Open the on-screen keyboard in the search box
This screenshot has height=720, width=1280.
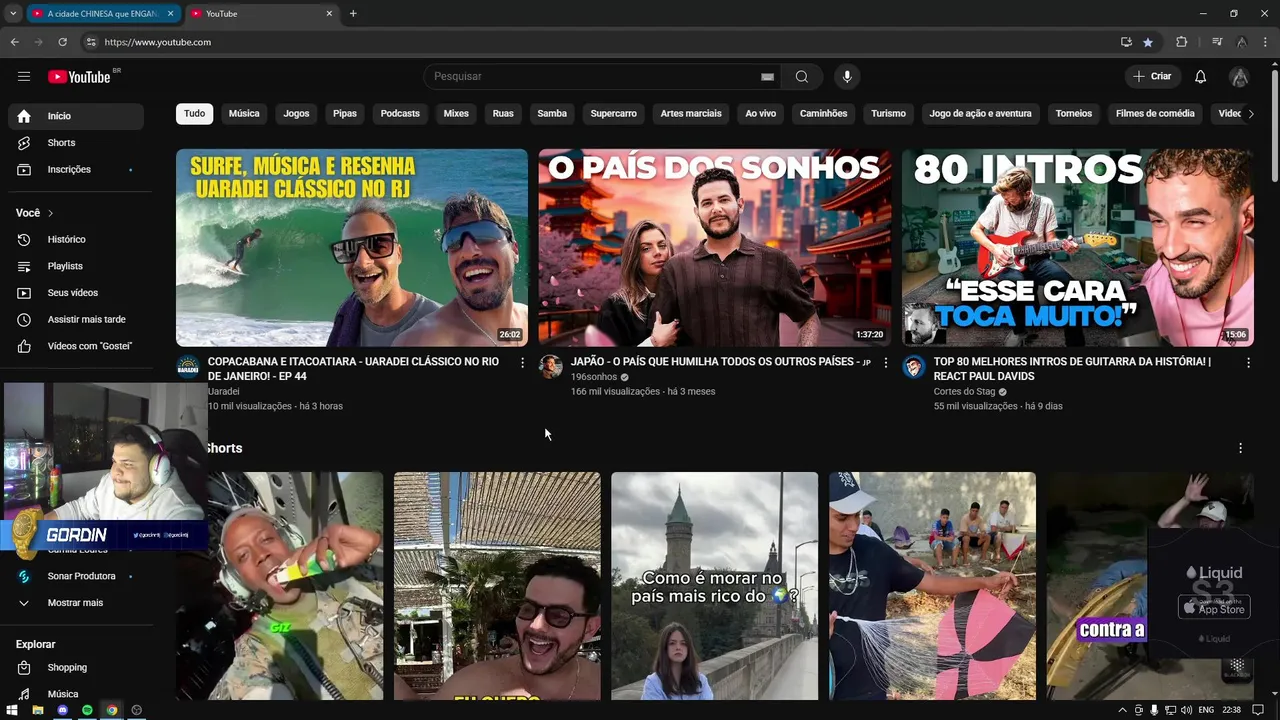click(767, 77)
